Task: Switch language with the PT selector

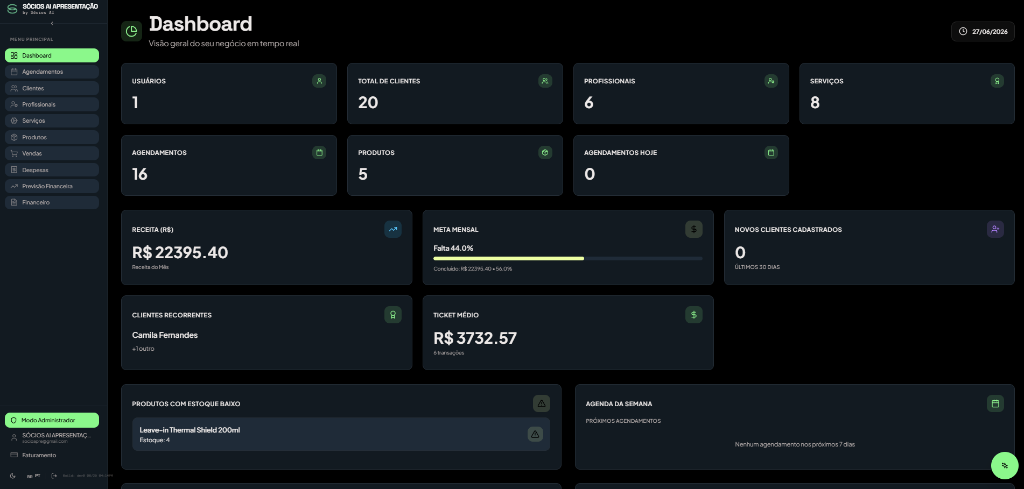Action: tap(34, 476)
